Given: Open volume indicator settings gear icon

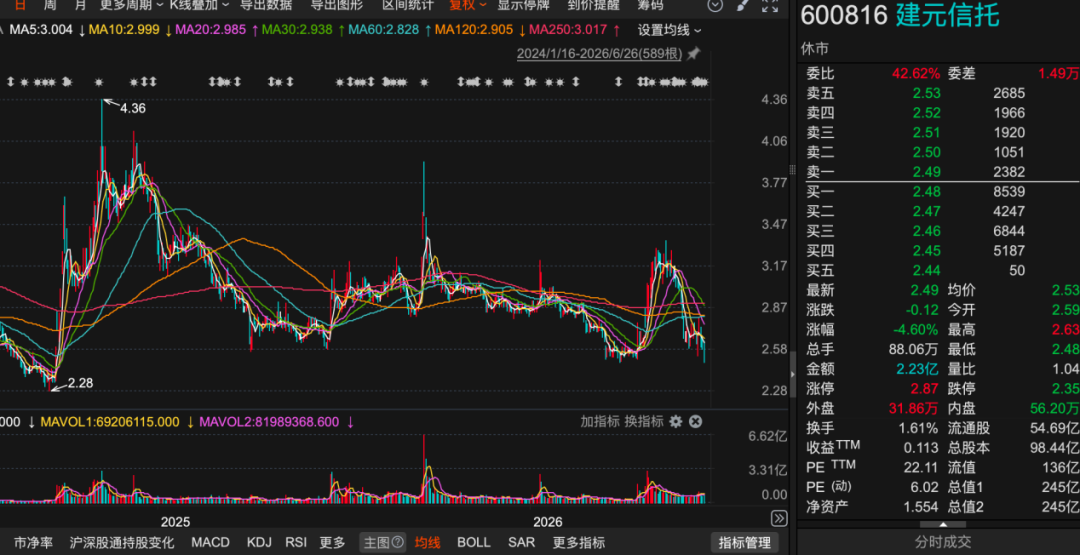Looking at the screenshot, I should tap(676, 421).
